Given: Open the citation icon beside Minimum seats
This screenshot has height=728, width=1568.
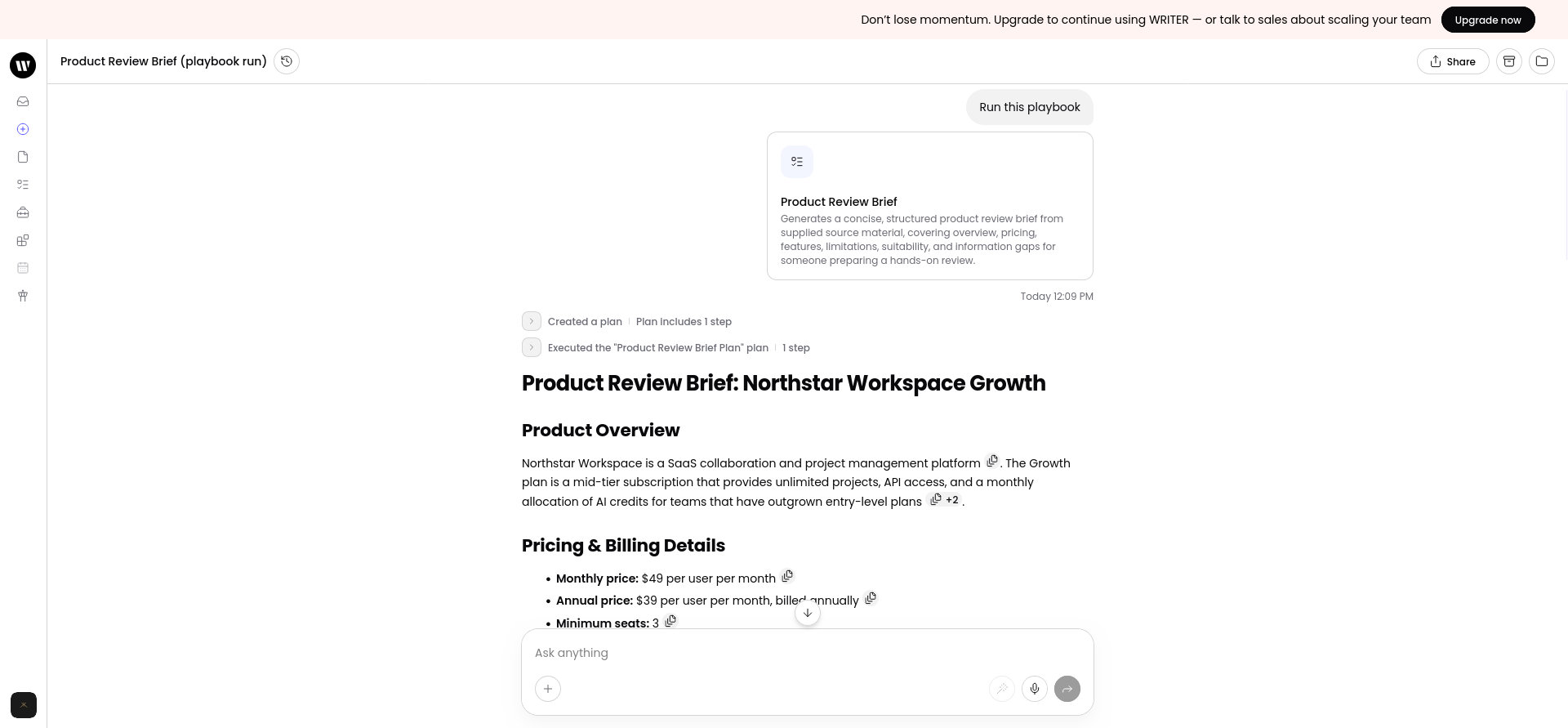Looking at the screenshot, I should tap(670, 621).
